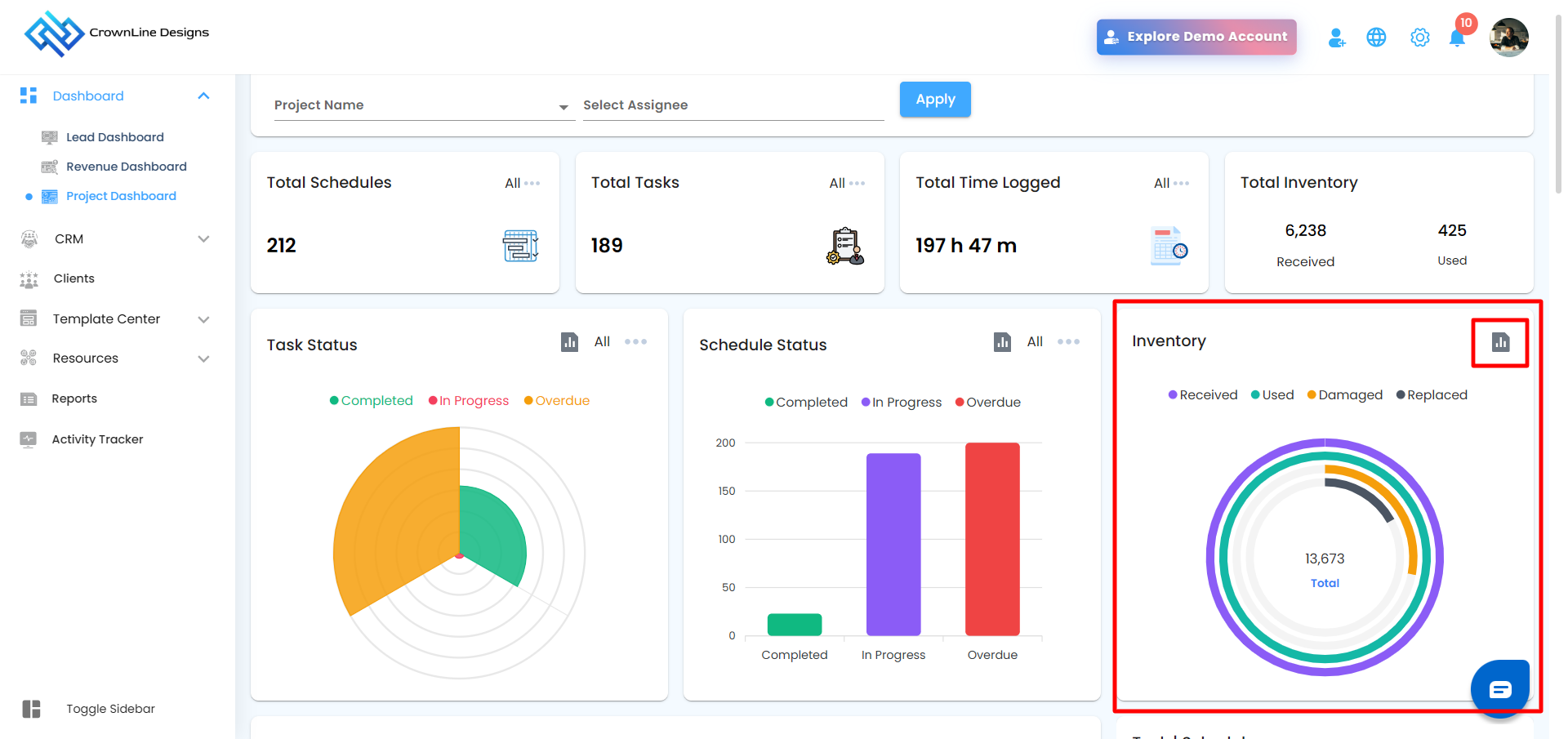Click the add user icon in header
Viewport: 1568px width, 739px height.
[1336, 38]
